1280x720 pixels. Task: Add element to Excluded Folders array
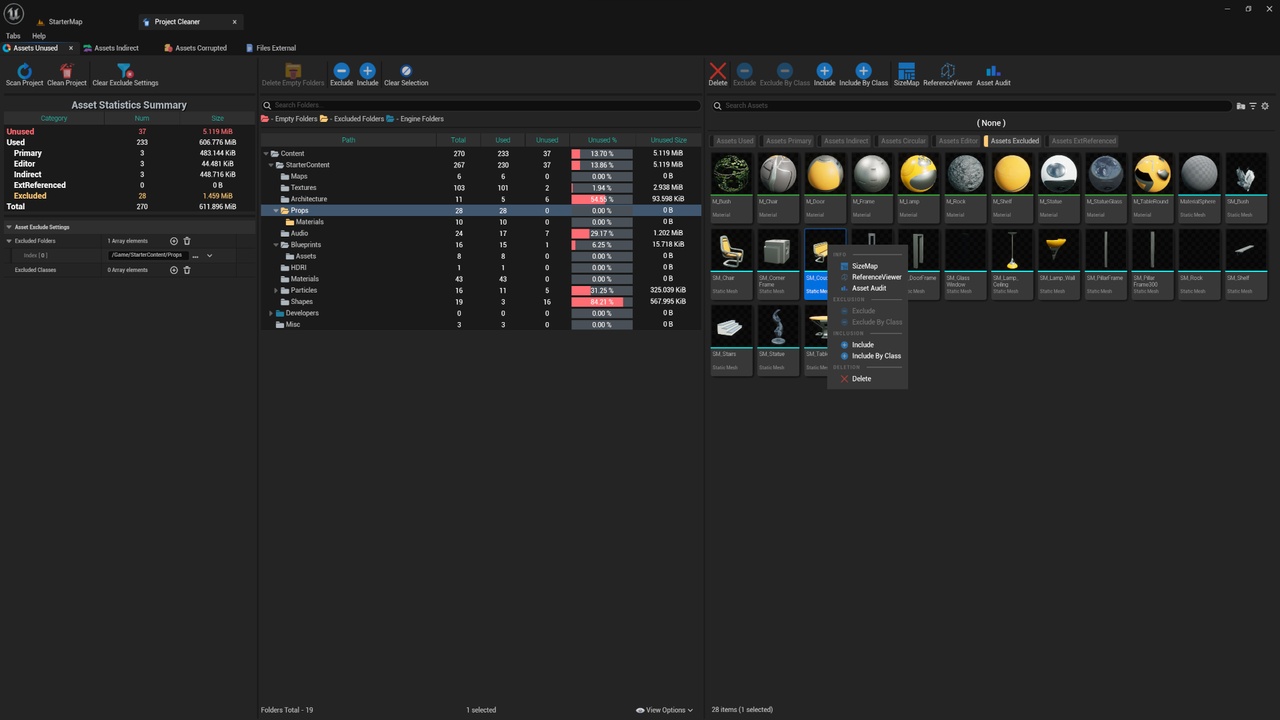[174, 241]
